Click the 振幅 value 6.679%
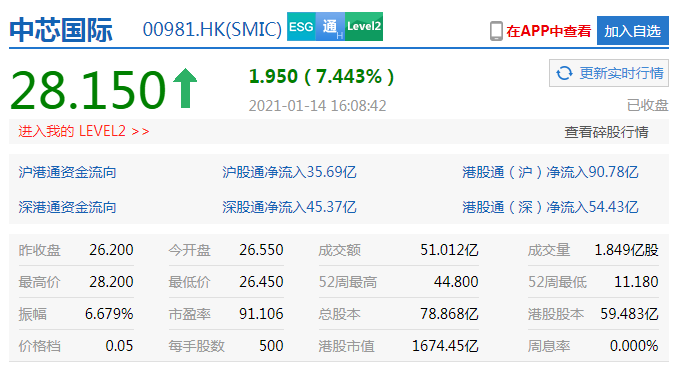This screenshot has width=683, height=371. click(109, 314)
